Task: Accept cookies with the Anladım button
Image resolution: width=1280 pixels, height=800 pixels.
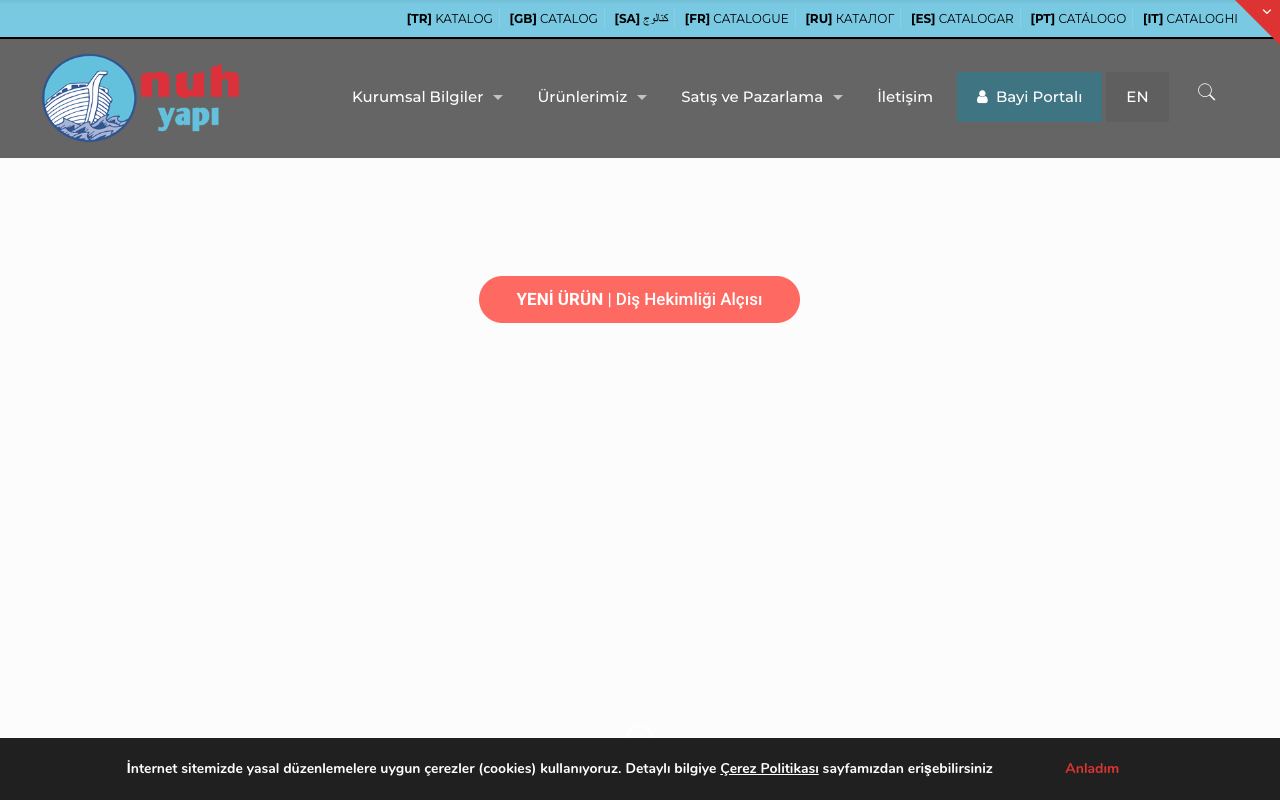Action: [1092, 768]
